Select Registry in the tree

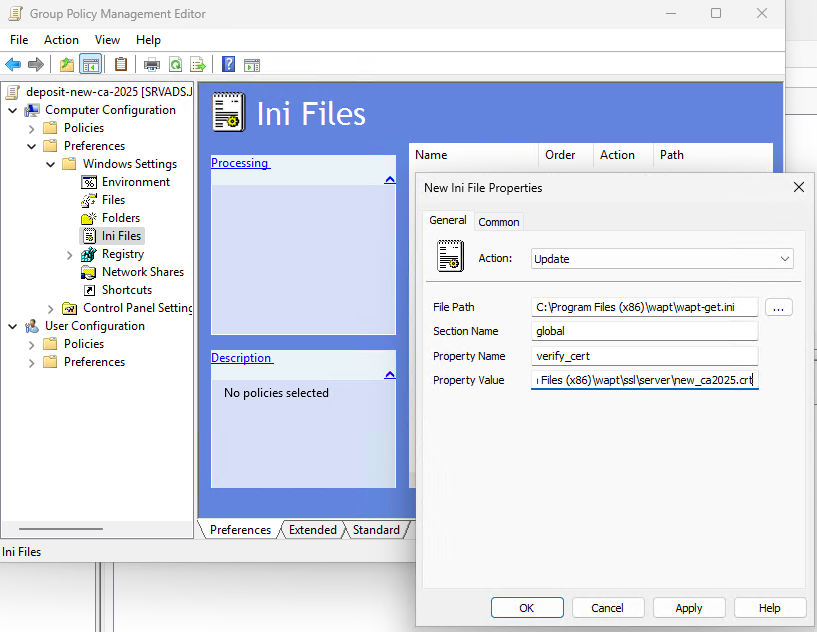(122, 254)
